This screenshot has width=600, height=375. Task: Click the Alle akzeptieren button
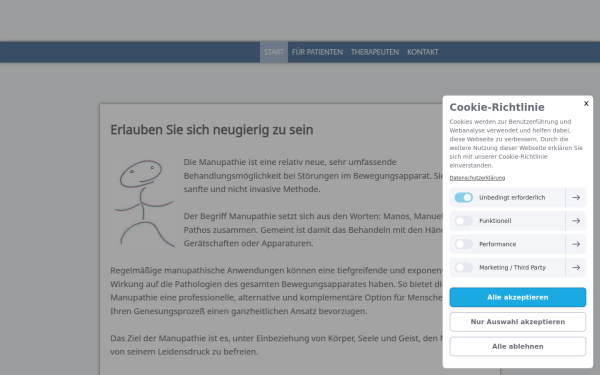(517, 297)
